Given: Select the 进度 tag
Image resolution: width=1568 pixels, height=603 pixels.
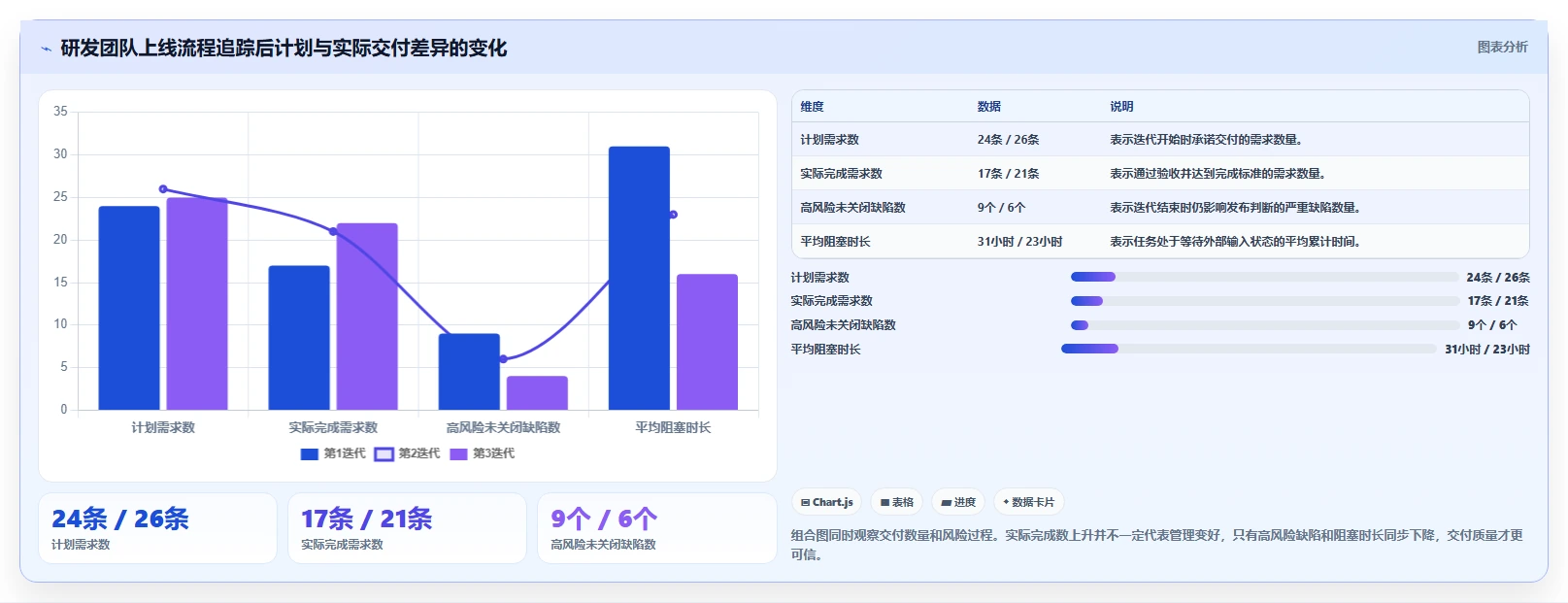Looking at the screenshot, I should click(x=958, y=502).
